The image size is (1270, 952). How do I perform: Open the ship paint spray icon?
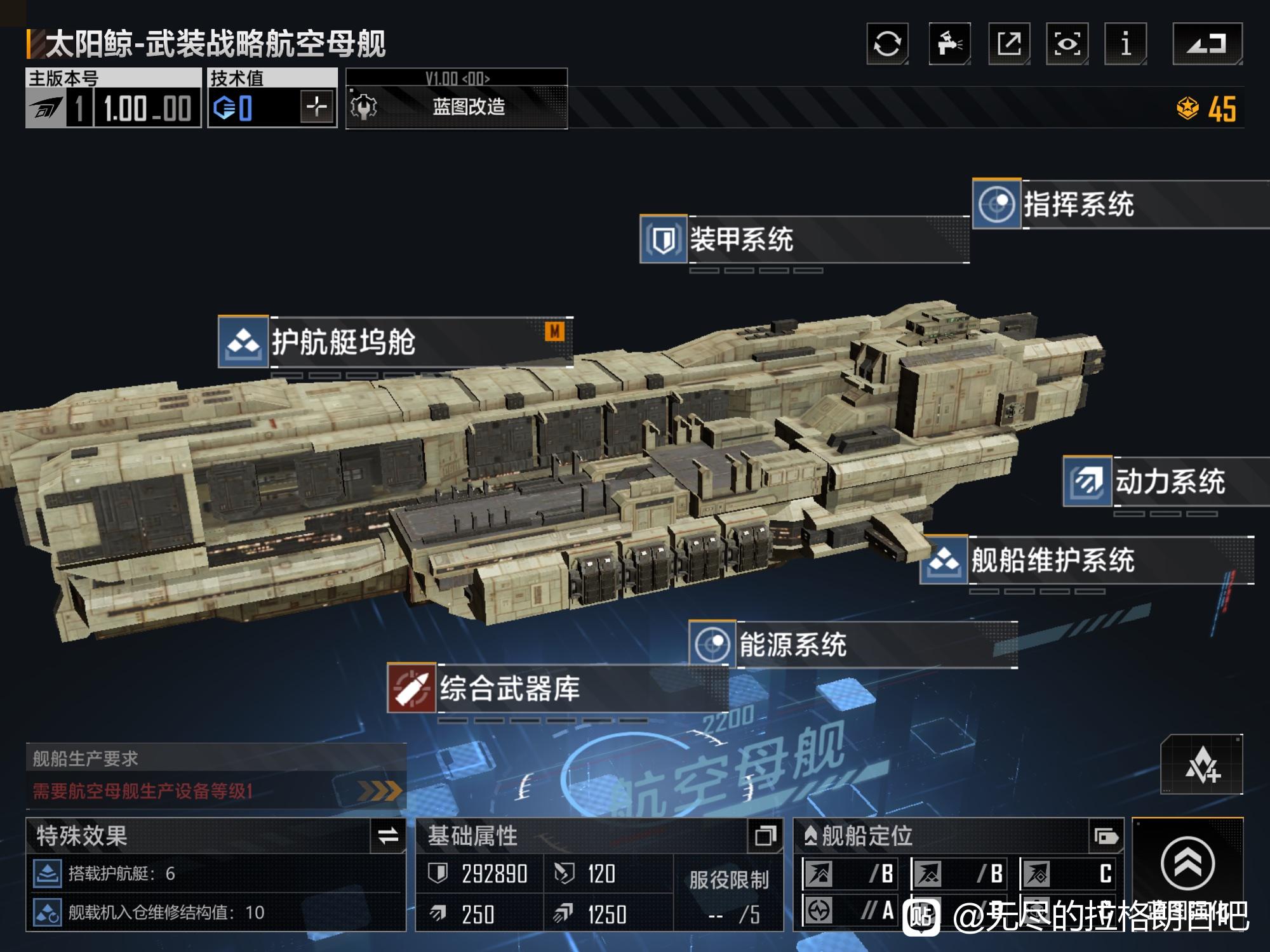click(x=949, y=44)
